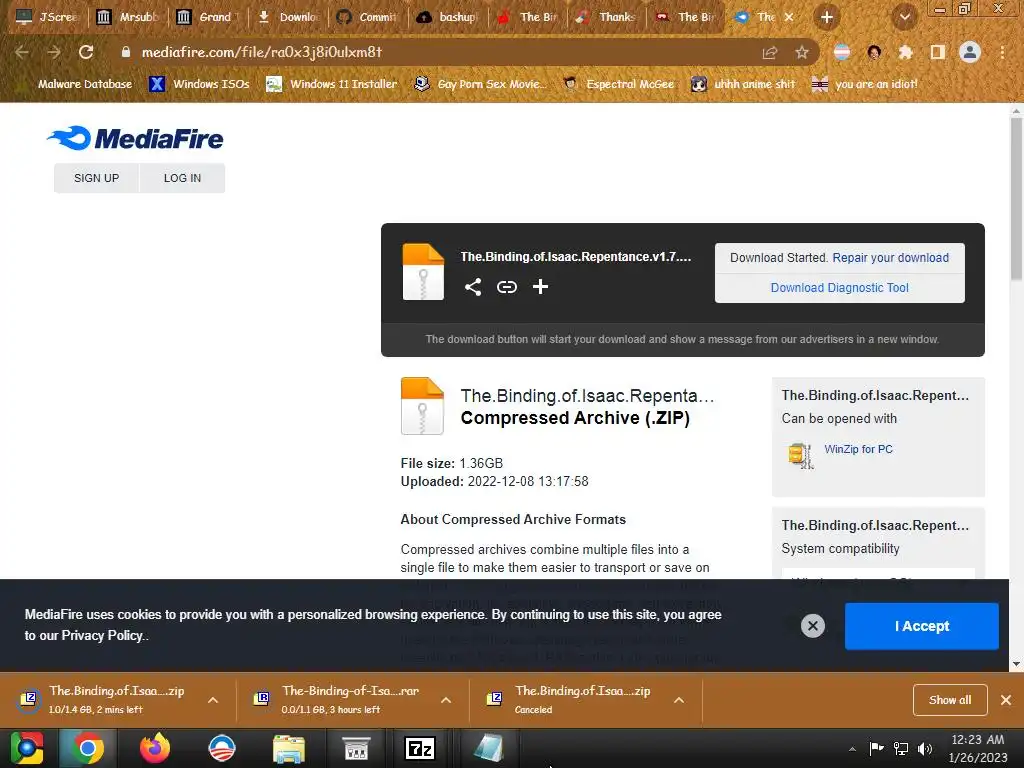Click Repair your download link
The width and height of the screenshot is (1024, 768).
point(890,257)
